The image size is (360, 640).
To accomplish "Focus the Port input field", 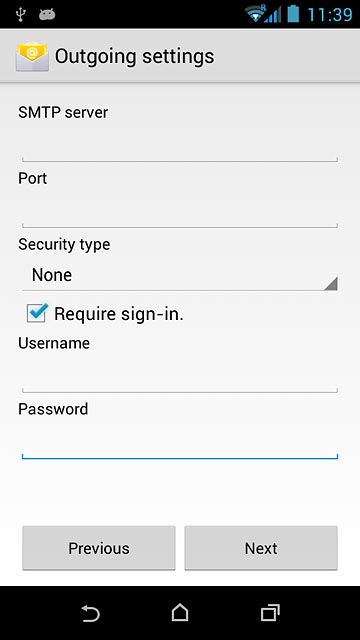I will (x=180, y=211).
